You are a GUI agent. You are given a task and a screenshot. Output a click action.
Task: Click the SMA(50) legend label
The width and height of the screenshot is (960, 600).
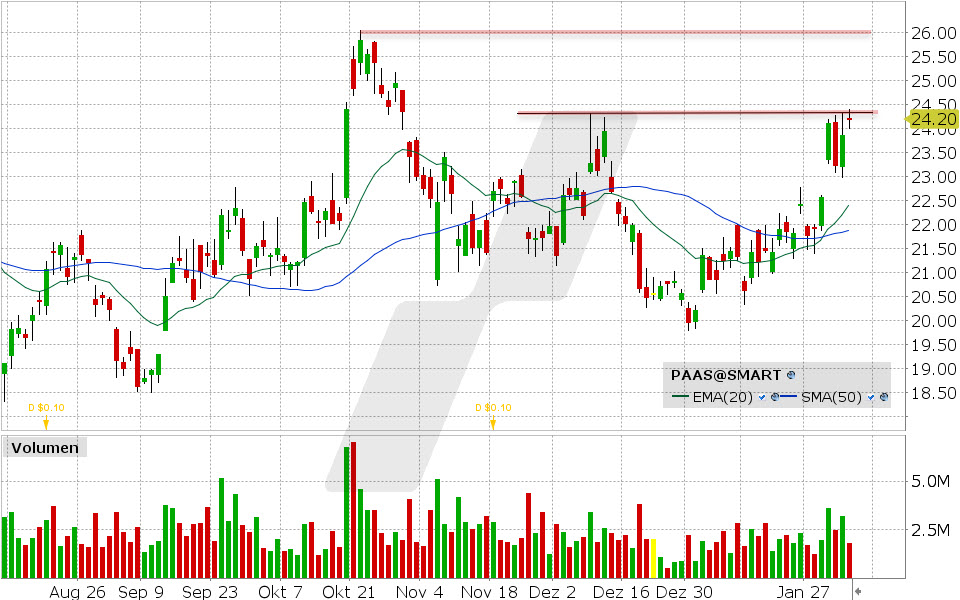coord(831,397)
